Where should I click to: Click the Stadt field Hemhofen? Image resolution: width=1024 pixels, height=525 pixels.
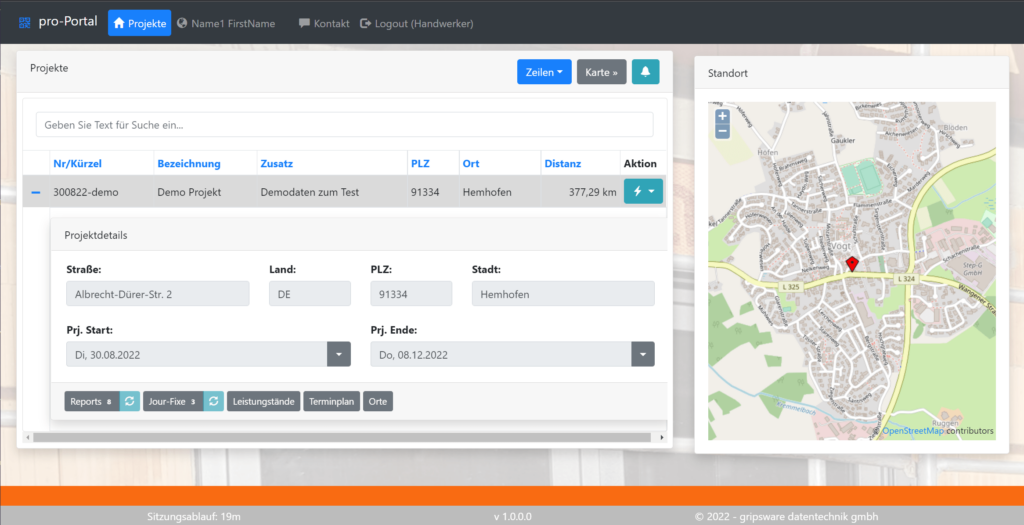pos(563,294)
